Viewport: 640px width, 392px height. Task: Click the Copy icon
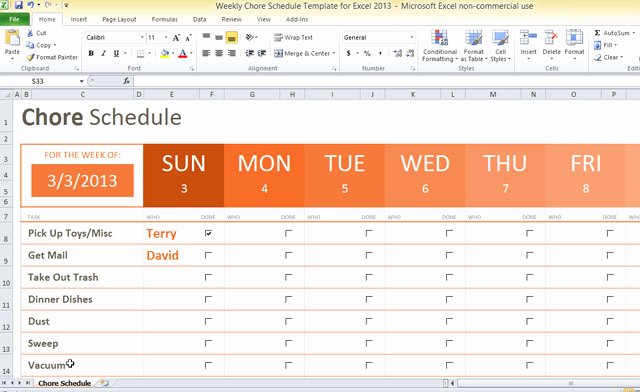30,45
